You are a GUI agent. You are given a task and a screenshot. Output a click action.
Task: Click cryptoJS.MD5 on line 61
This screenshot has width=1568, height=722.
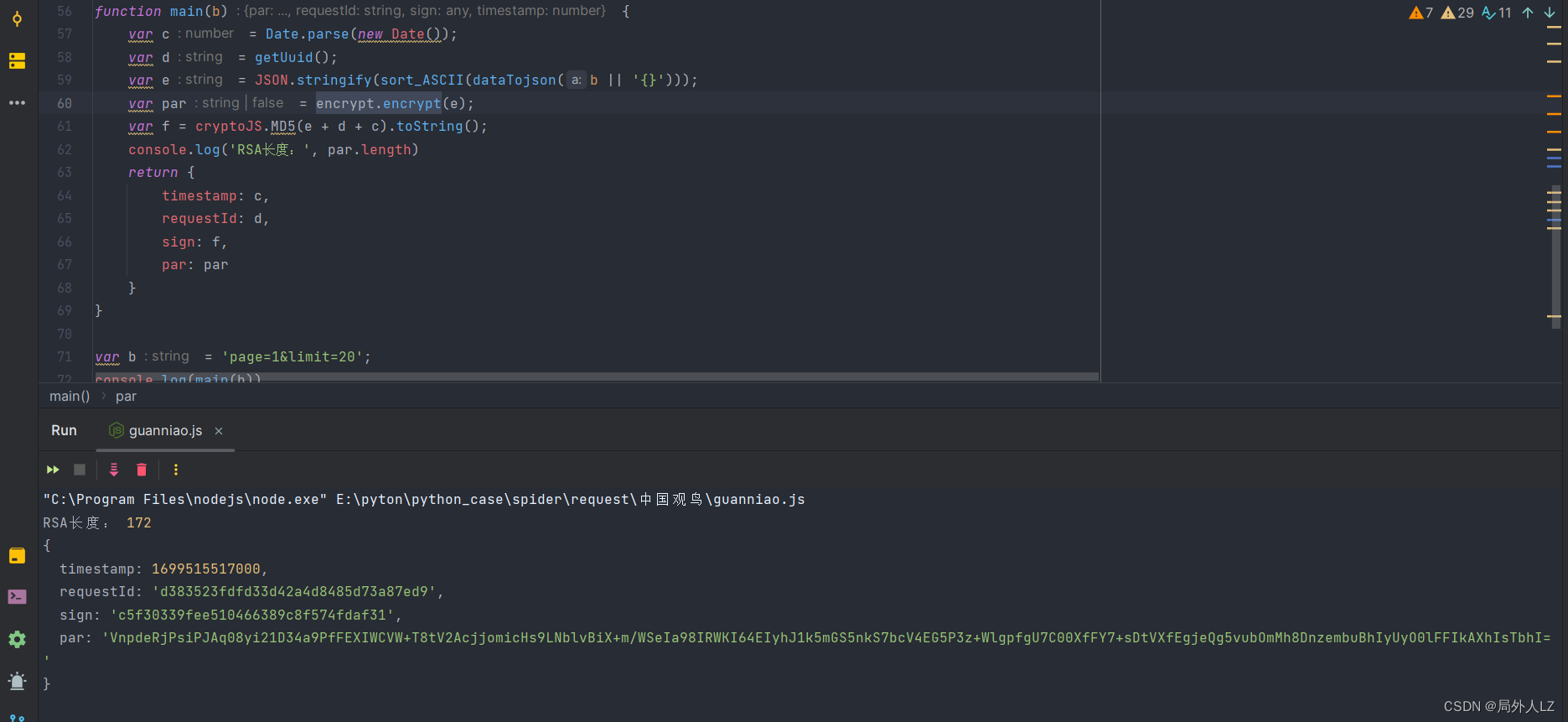(x=246, y=126)
